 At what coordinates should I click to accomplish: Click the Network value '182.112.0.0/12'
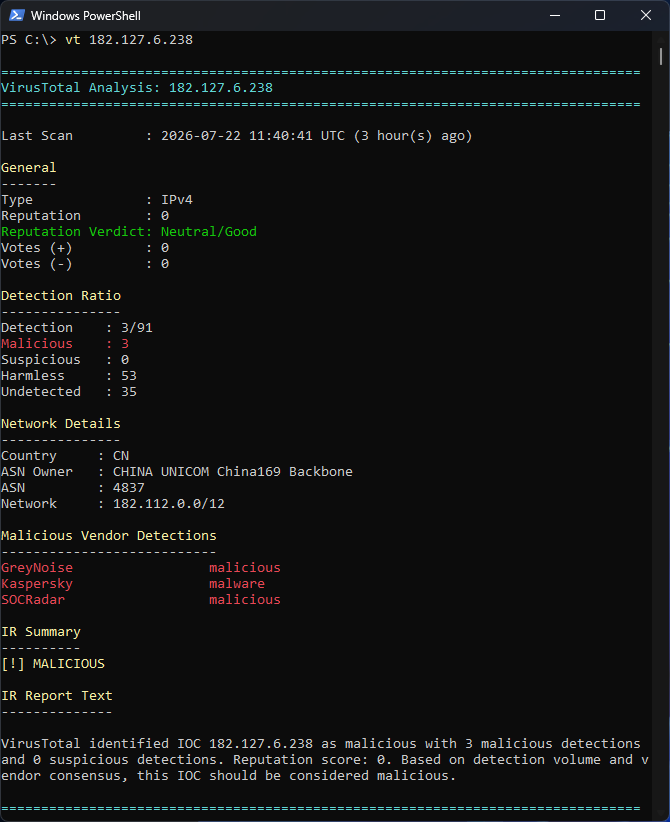169,504
